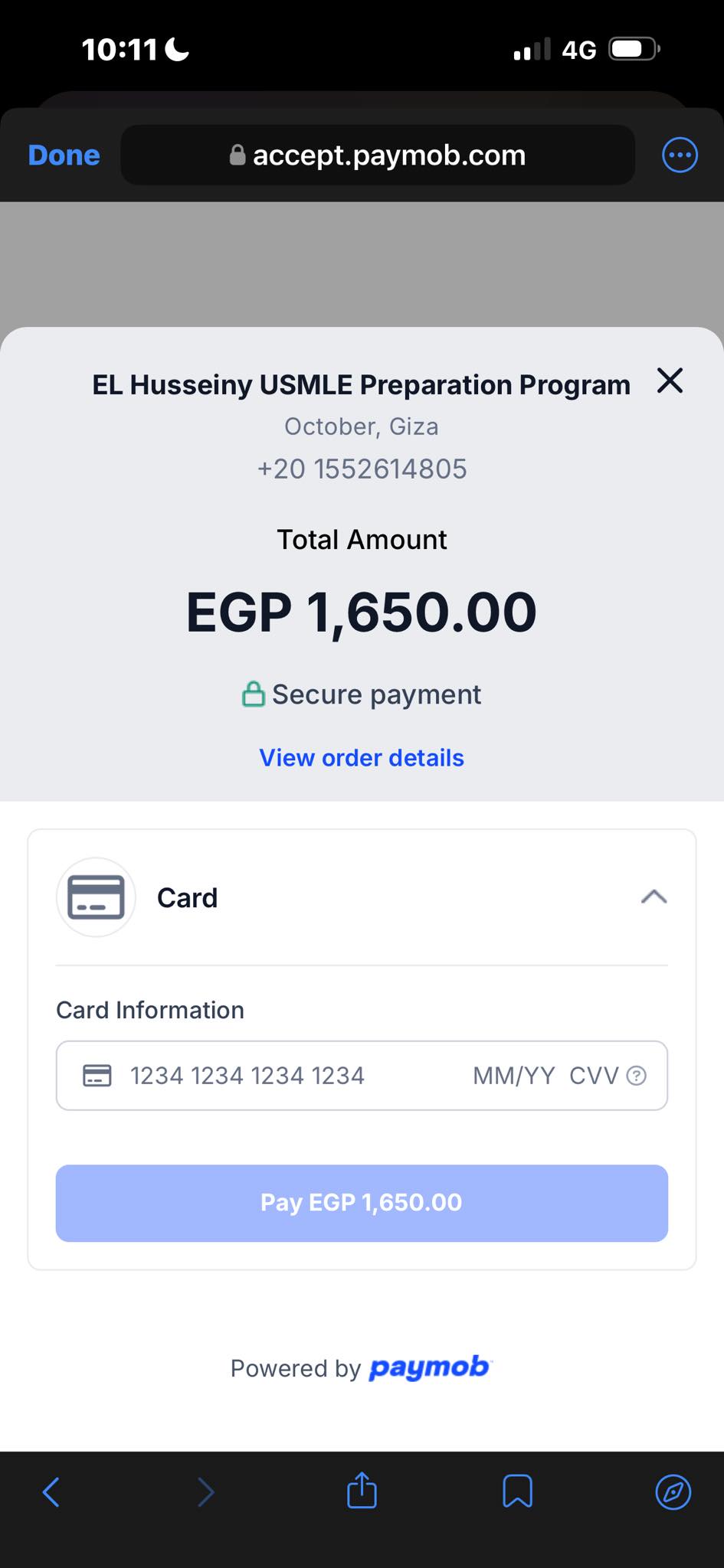Click the CVV field
This screenshot has height=1568, width=724.
point(593,1076)
